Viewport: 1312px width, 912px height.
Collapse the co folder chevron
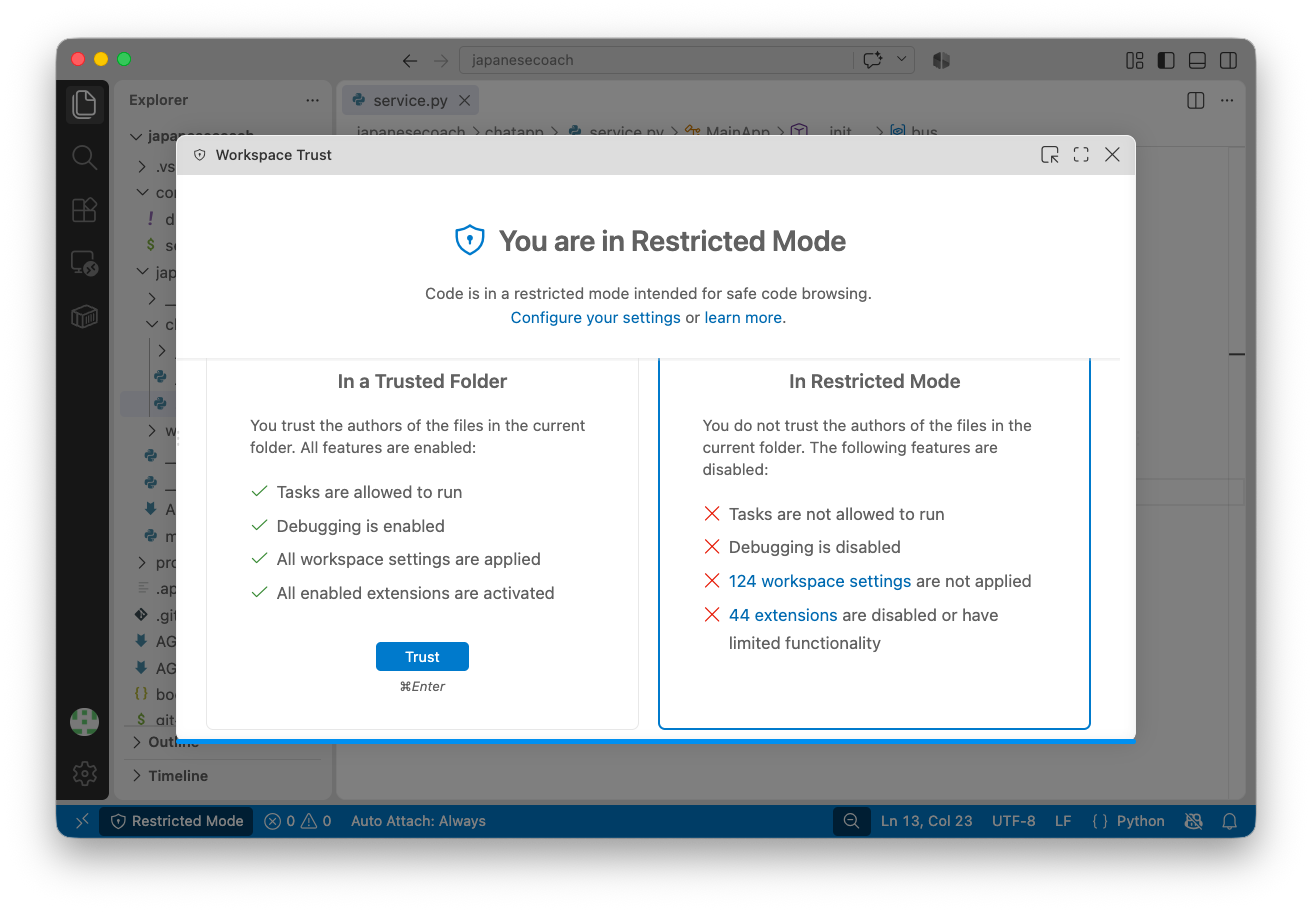tap(142, 192)
